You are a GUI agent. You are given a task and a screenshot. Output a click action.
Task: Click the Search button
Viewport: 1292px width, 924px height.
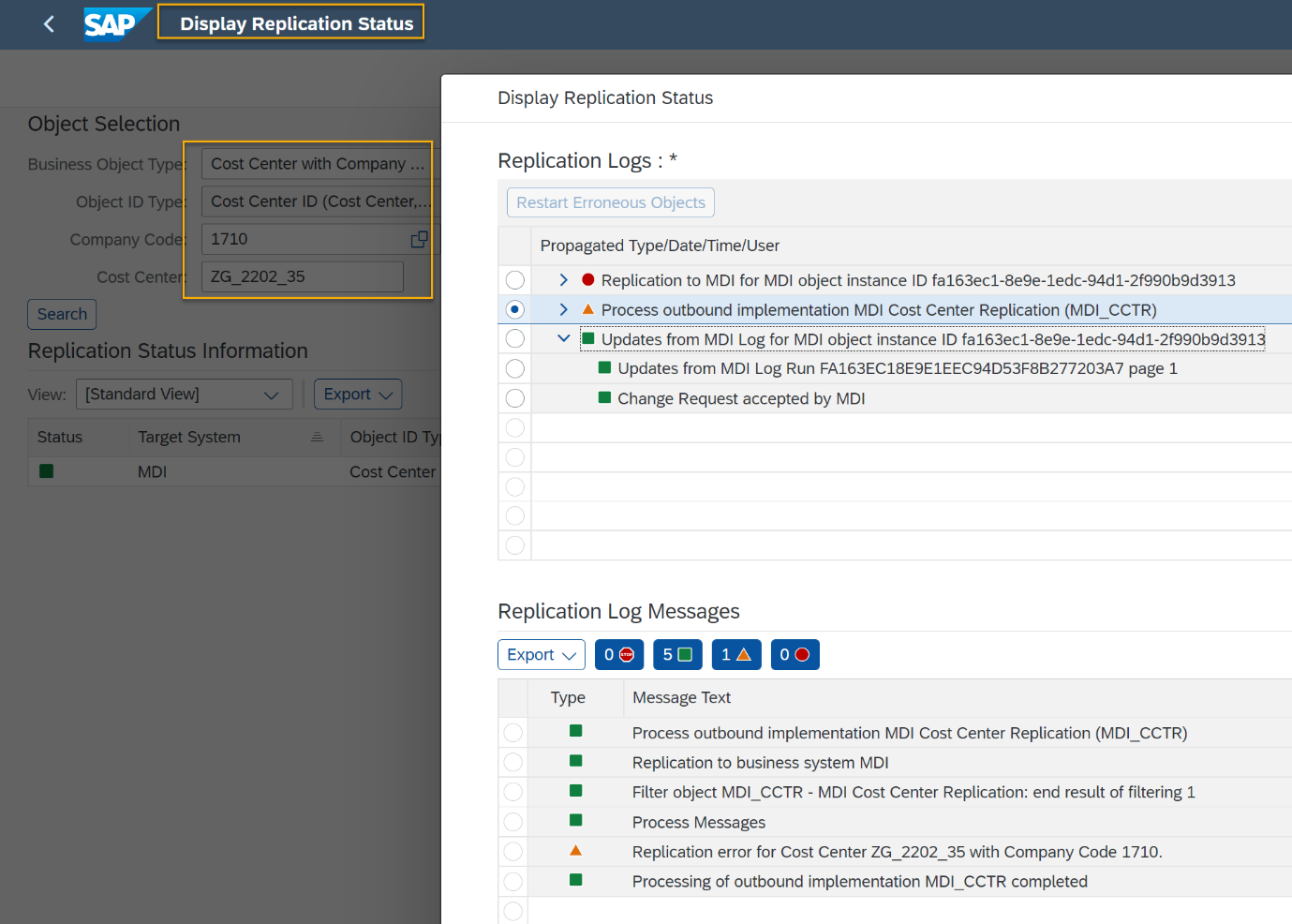(x=62, y=314)
